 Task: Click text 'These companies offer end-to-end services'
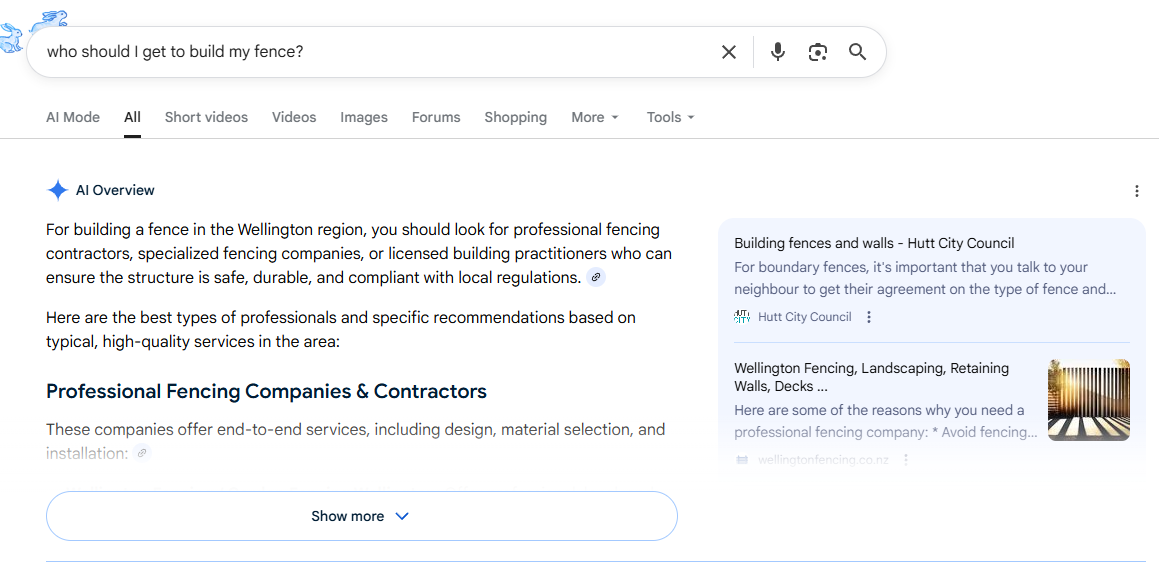(x=356, y=441)
